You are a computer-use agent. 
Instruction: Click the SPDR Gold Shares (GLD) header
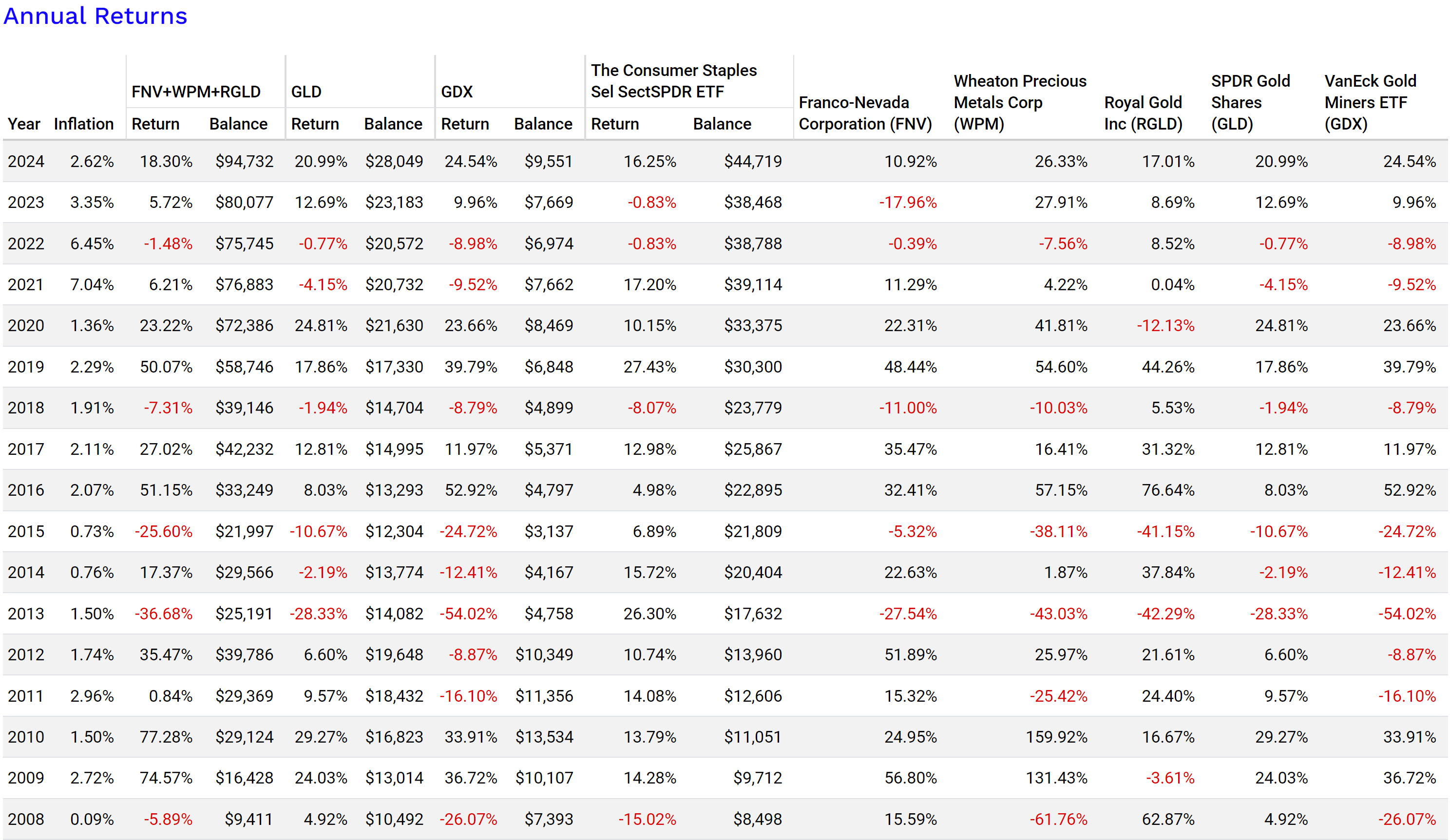click(1250, 102)
